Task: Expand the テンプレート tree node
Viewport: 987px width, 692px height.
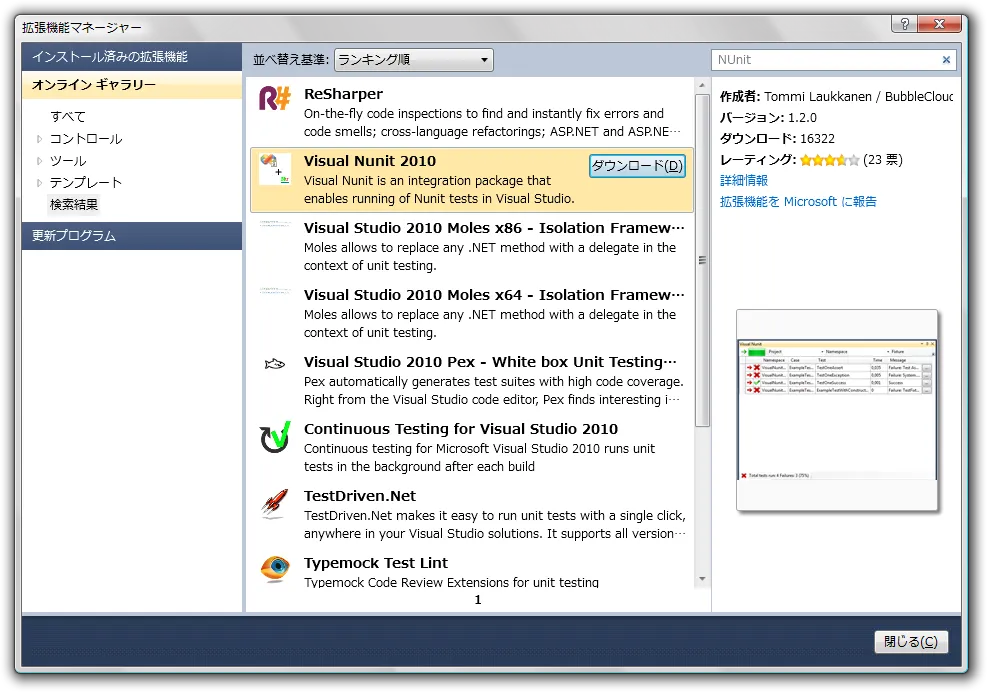Action: (x=40, y=183)
